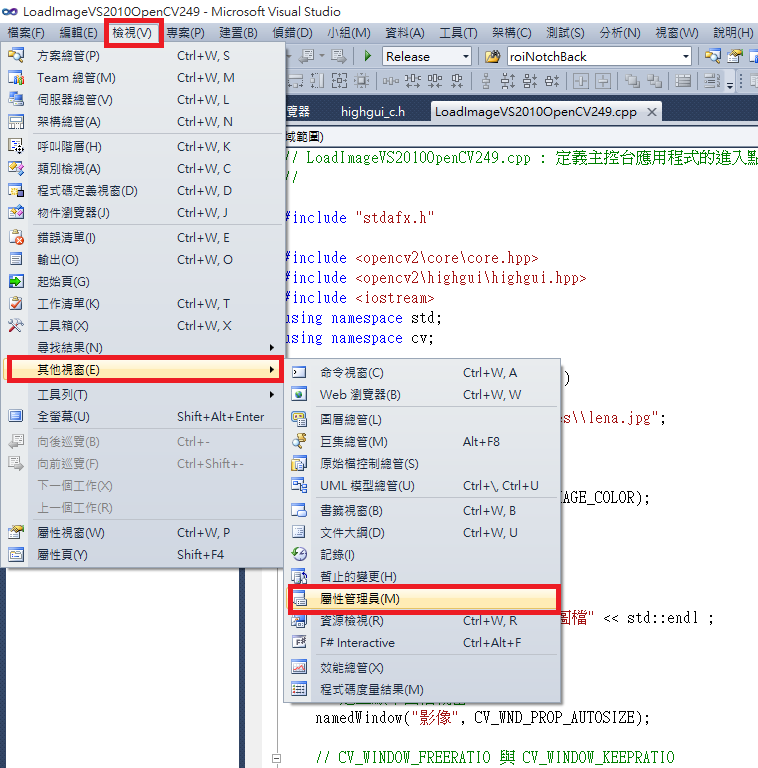Open Team 總管(M) menu entry
This screenshot has width=758, height=768.
tap(142, 78)
